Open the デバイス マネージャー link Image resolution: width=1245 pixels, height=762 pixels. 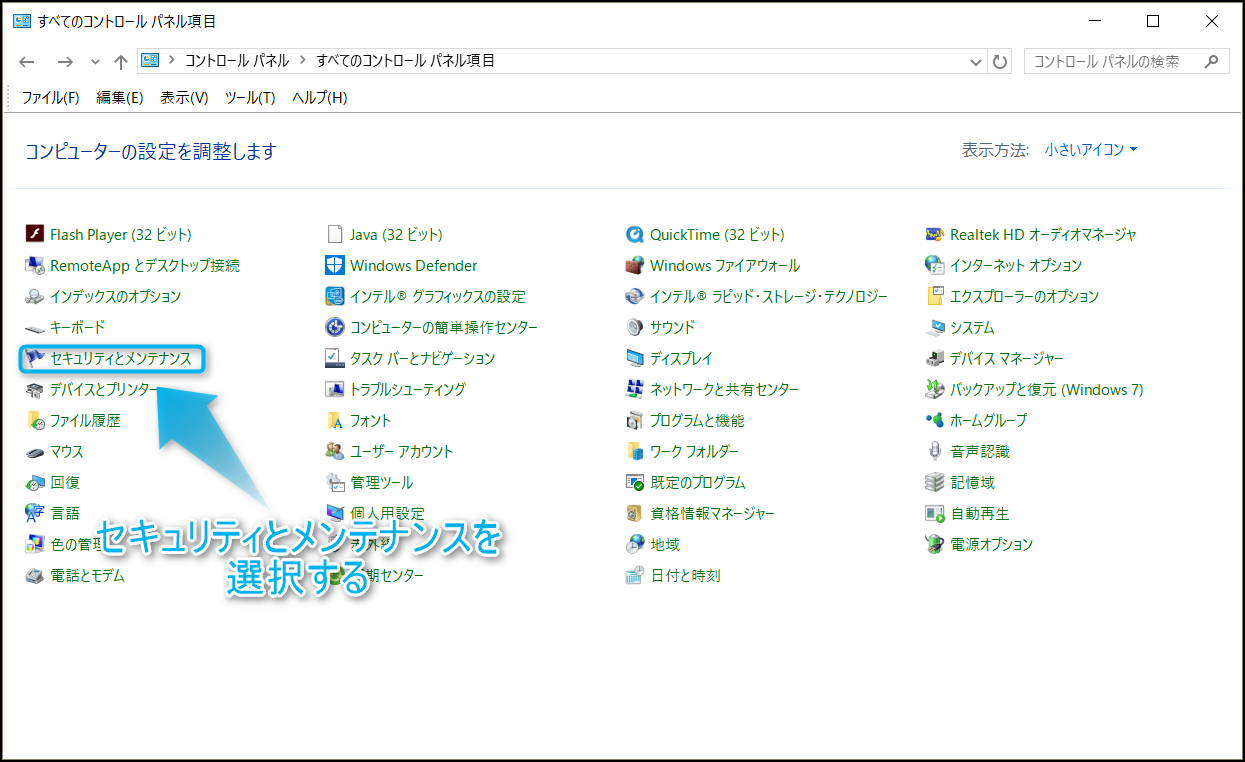tap(1006, 359)
